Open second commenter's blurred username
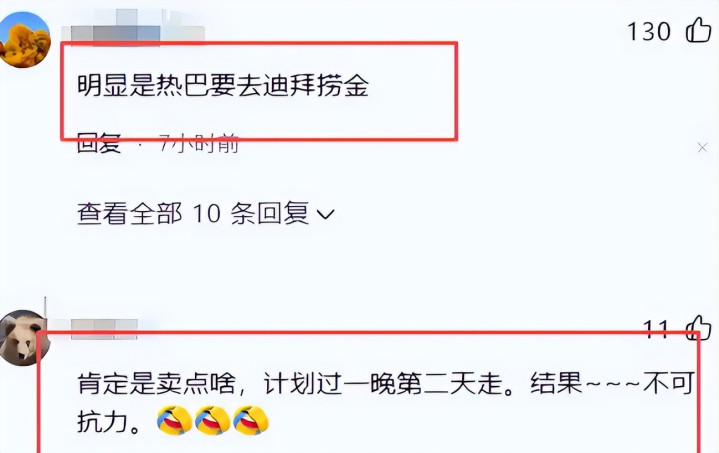Image resolution: width=719 pixels, height=453 pixels. tap(104, 329)
